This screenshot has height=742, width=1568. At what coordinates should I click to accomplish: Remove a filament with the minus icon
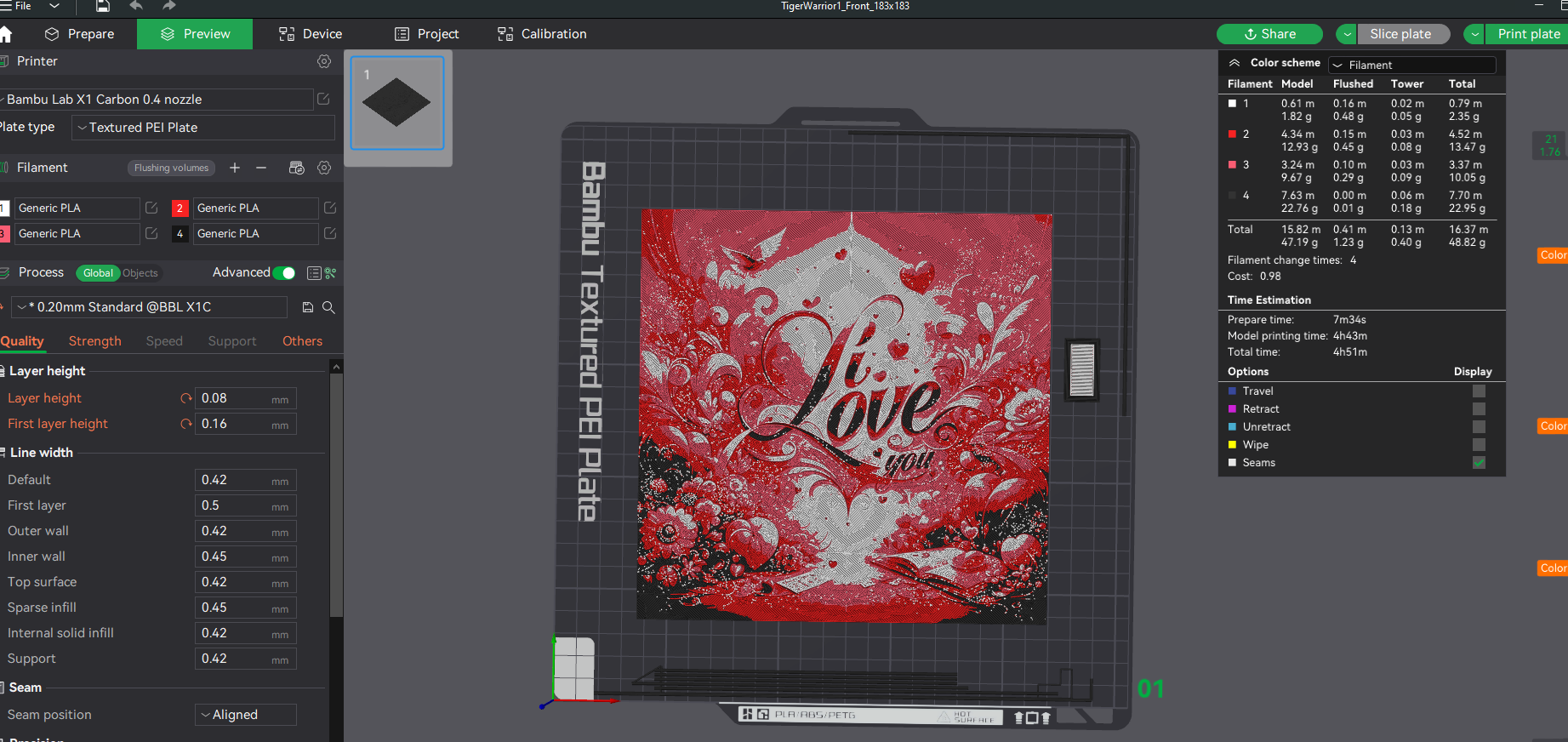tap(261, 168)
